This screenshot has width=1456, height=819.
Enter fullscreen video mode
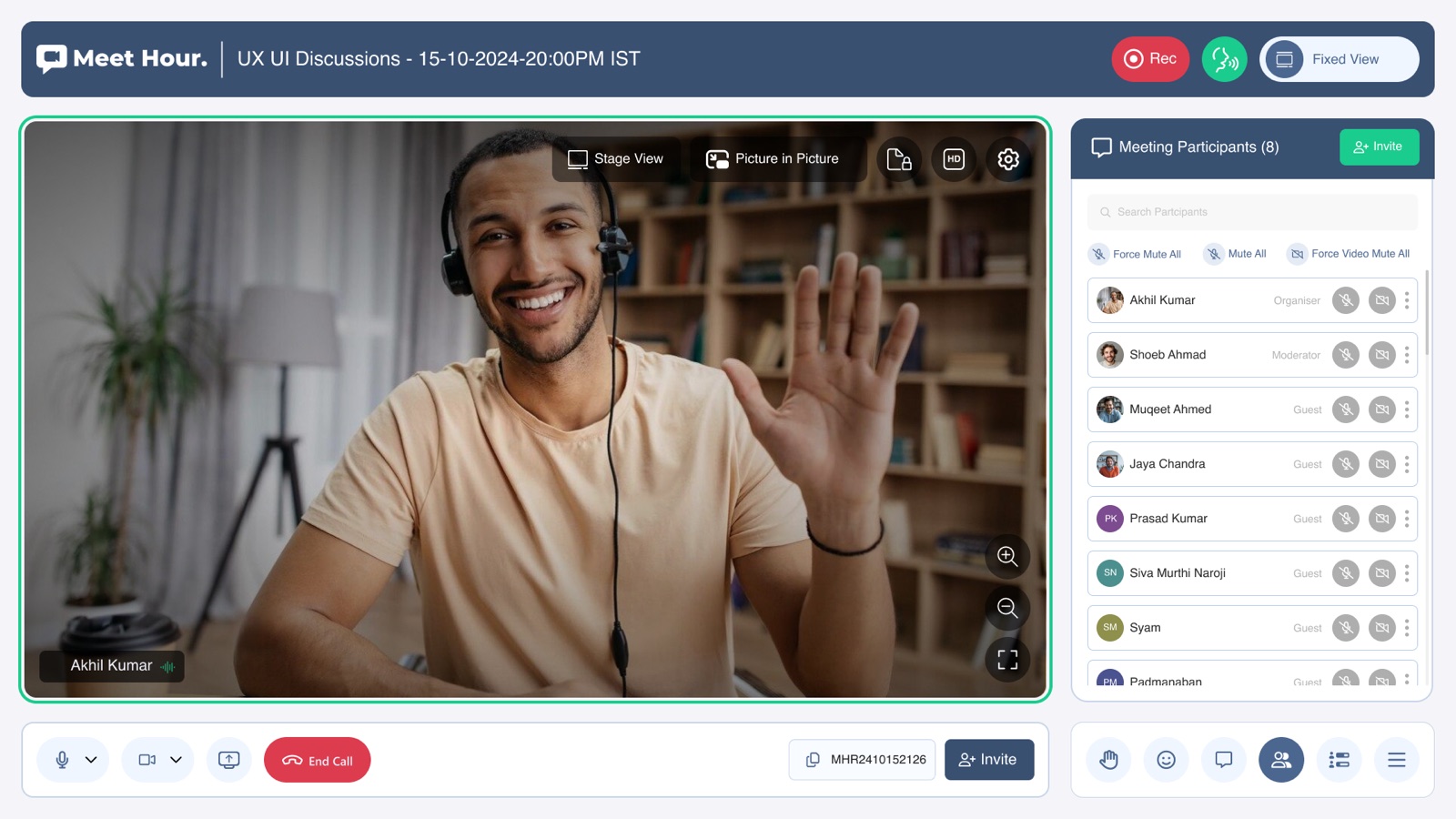[1007, 660]
